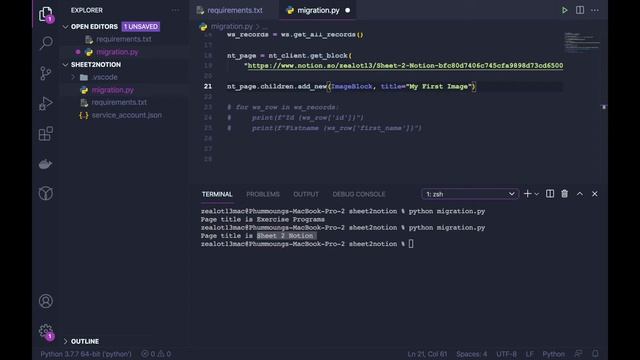This screenshot has width=640, height=360.
Task: Open the cube-shaped activity bar icon
Action: pos(46,193)
